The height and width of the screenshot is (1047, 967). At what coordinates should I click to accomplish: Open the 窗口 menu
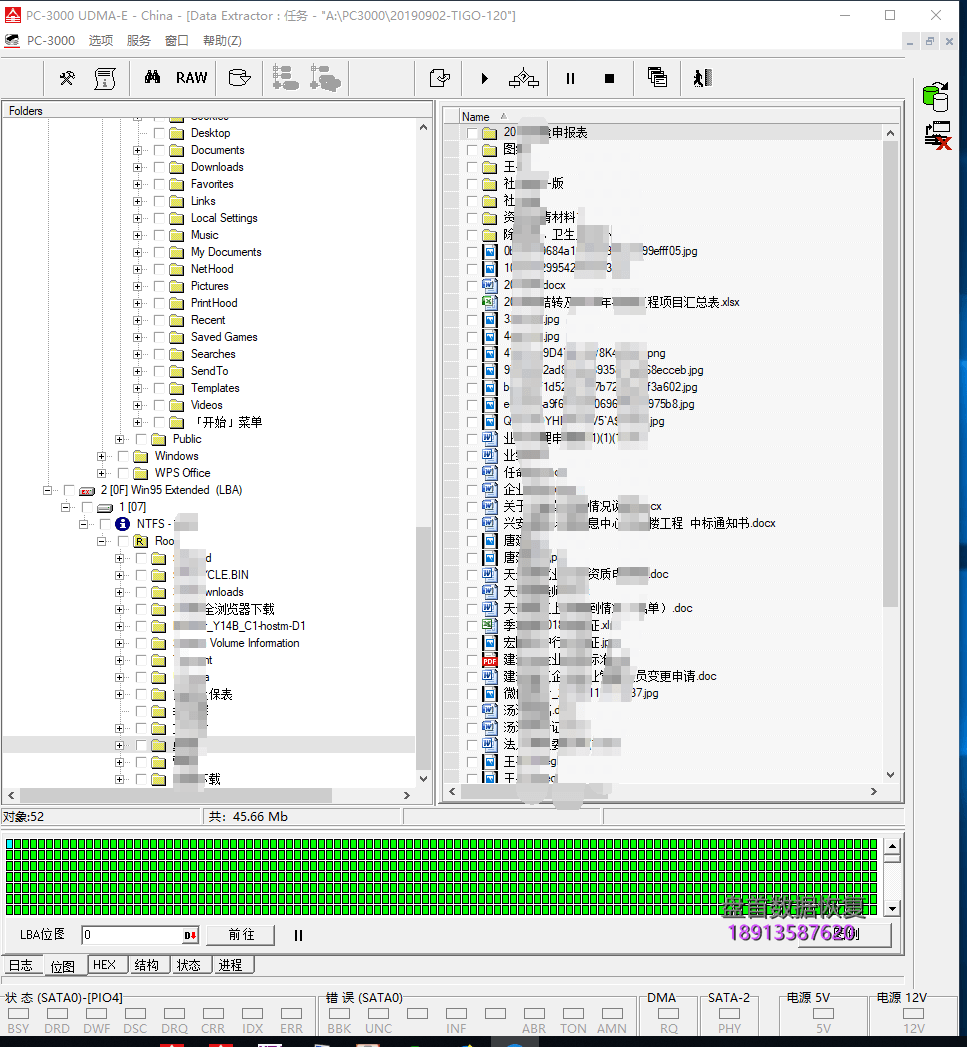tap(177, 41)
